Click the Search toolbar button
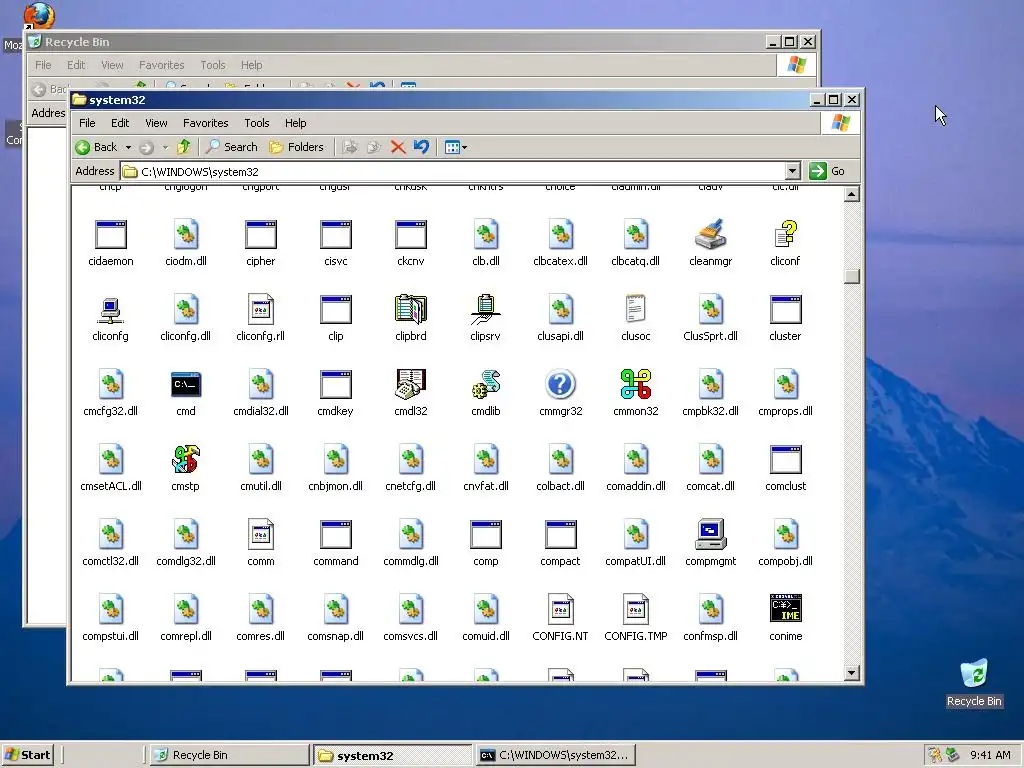The image size is (1024, 768). pyautogui.click(x=232, y=147)
